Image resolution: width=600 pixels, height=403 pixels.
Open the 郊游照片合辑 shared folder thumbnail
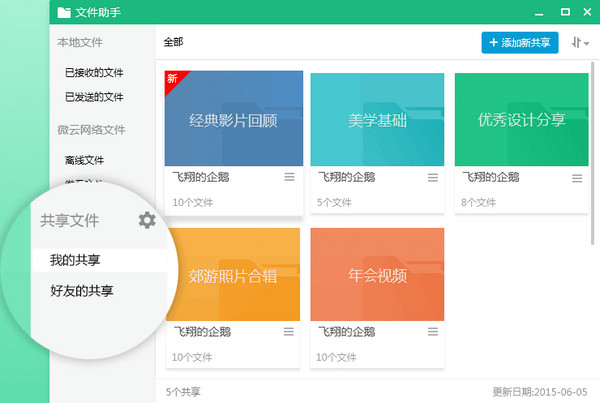(233, 275)
